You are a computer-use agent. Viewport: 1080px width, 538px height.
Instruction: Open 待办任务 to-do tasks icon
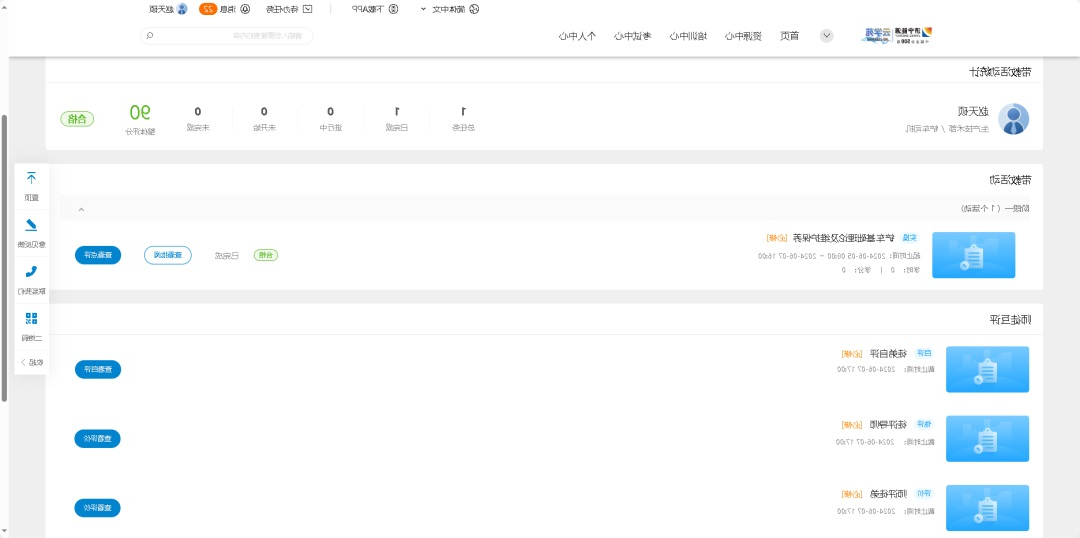point(308,8)
